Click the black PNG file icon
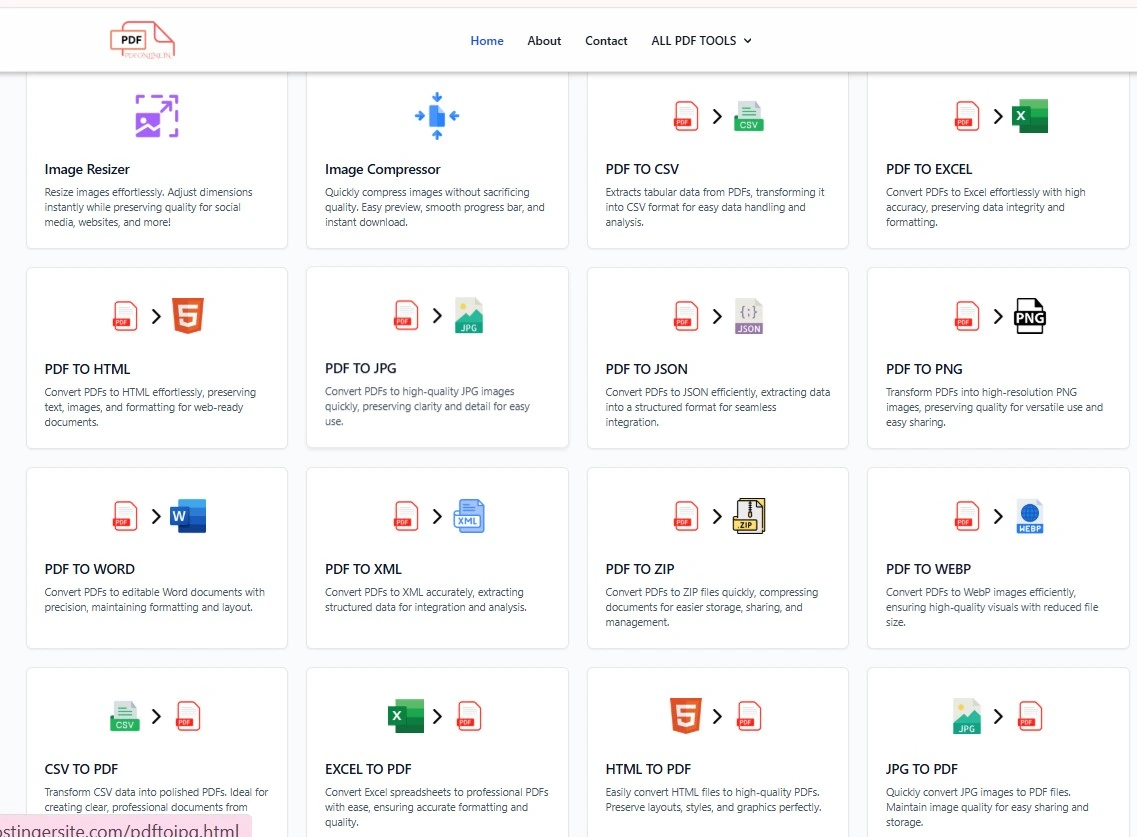Viewport: 1137px width, 837px height. coord(1029,316)
